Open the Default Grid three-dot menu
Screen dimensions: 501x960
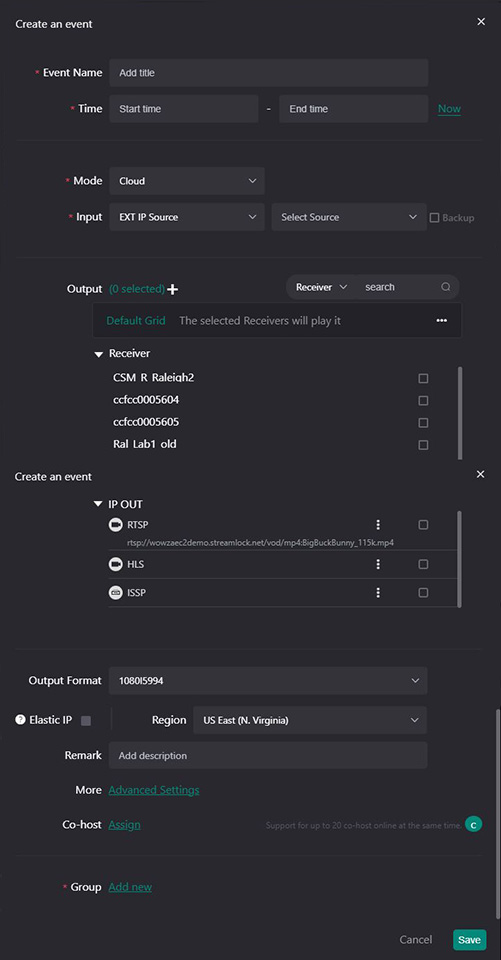tap(442, 320)
